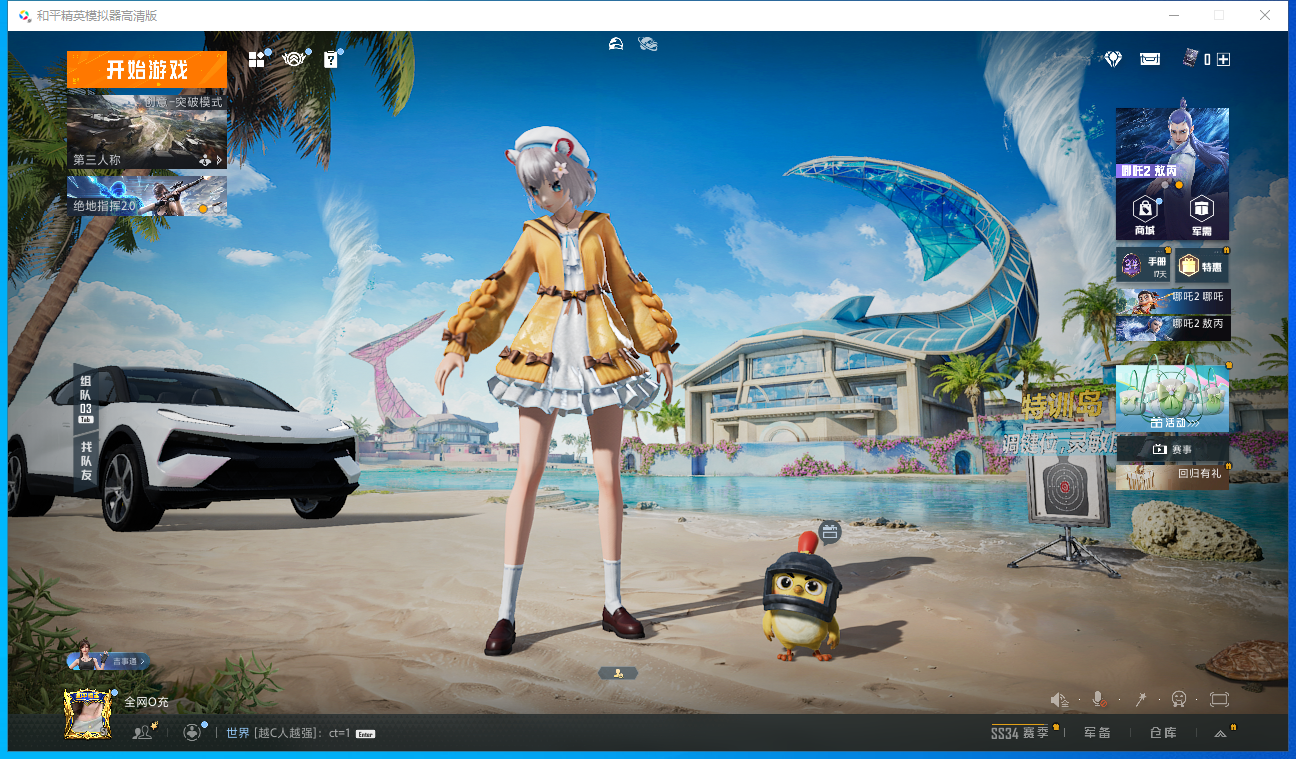Click the plus icon to add currency
Viewport: 1296px width, 759px height.
click(1223, 59)
